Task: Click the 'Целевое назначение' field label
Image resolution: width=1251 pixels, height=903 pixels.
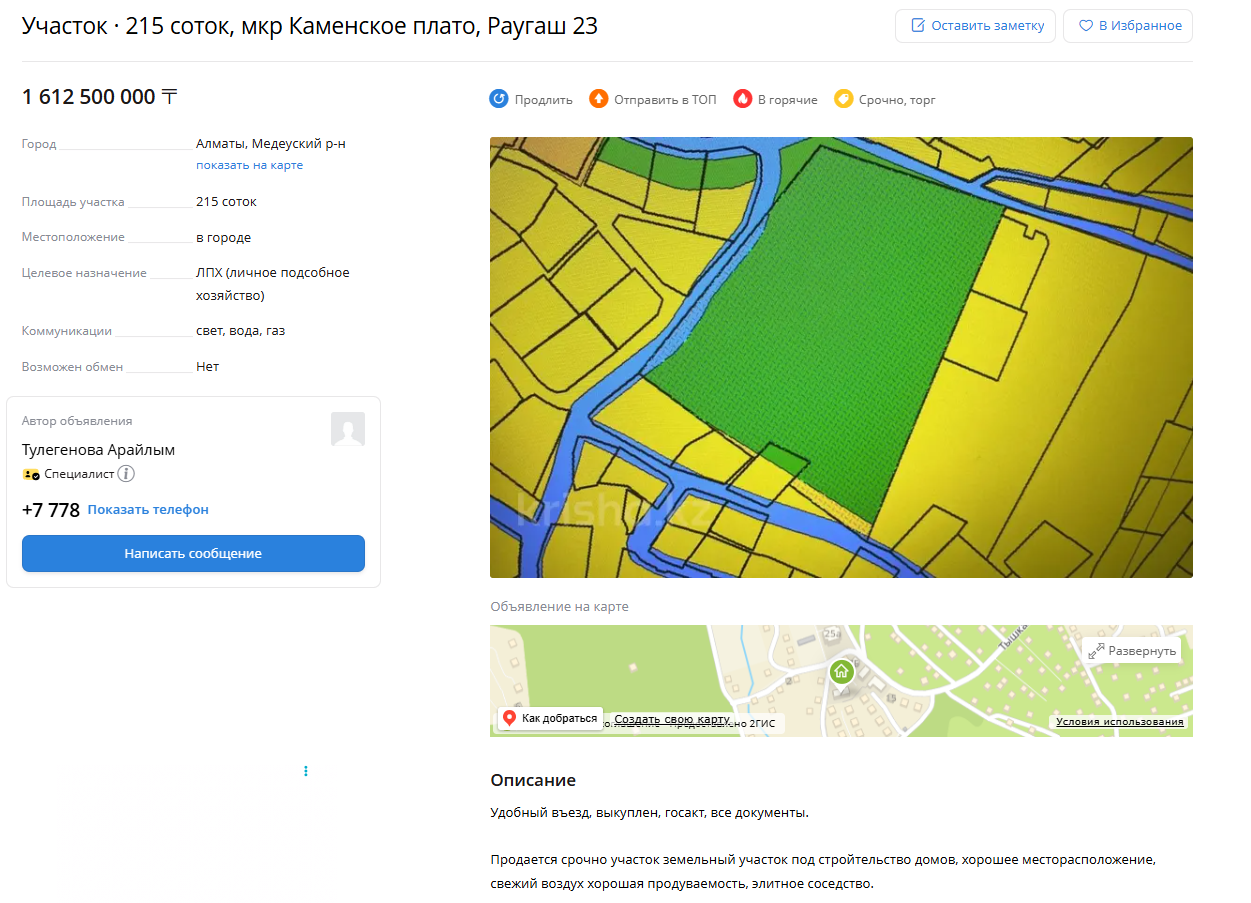Action: pos(84,273)
